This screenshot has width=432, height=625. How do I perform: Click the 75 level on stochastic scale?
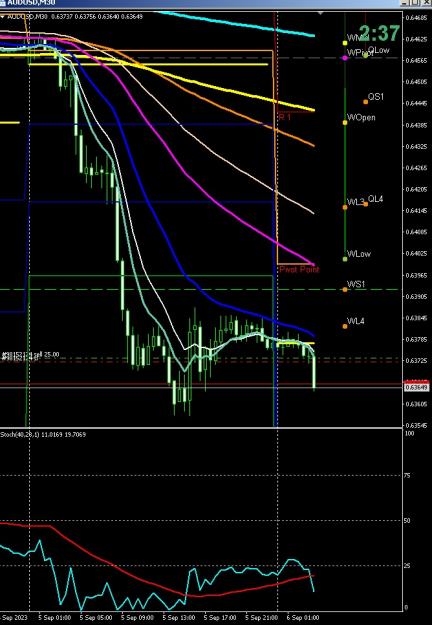[408, 476]
